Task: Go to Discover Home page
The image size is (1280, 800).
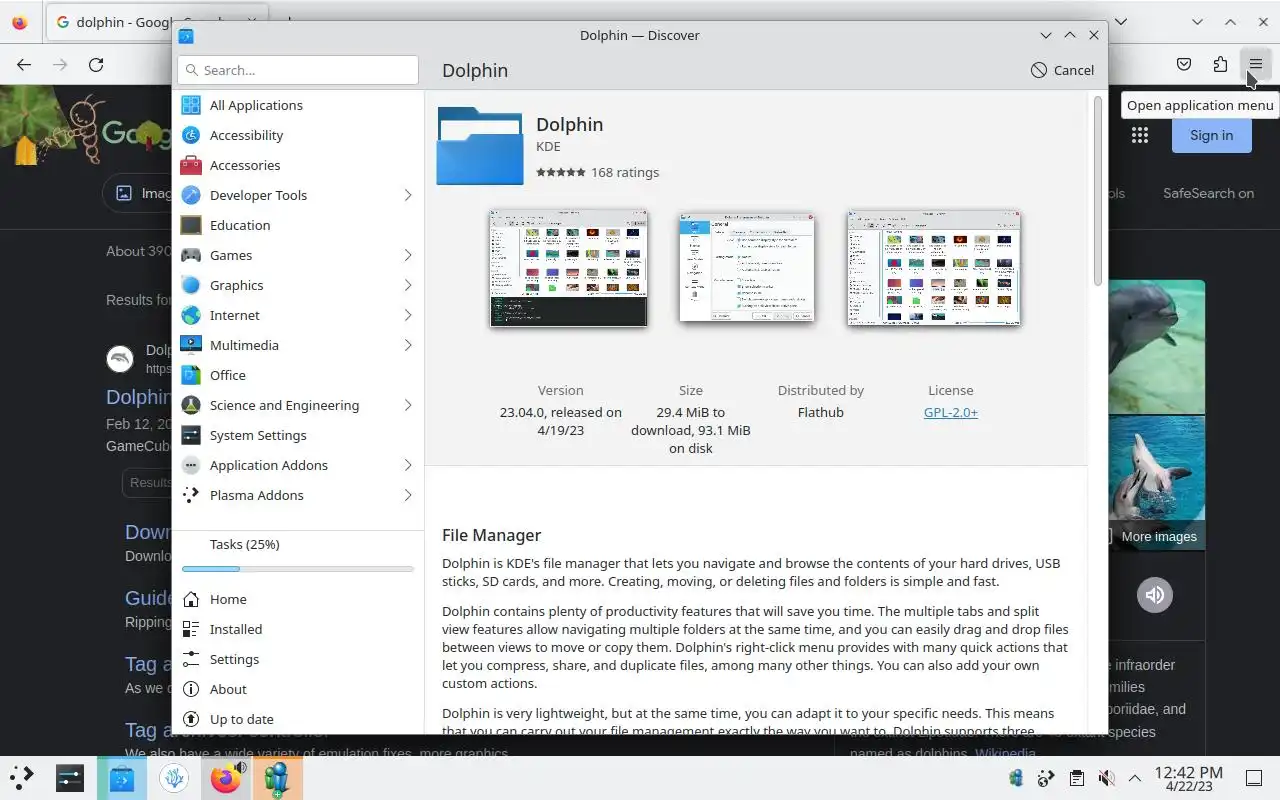Action: point(298,599)
